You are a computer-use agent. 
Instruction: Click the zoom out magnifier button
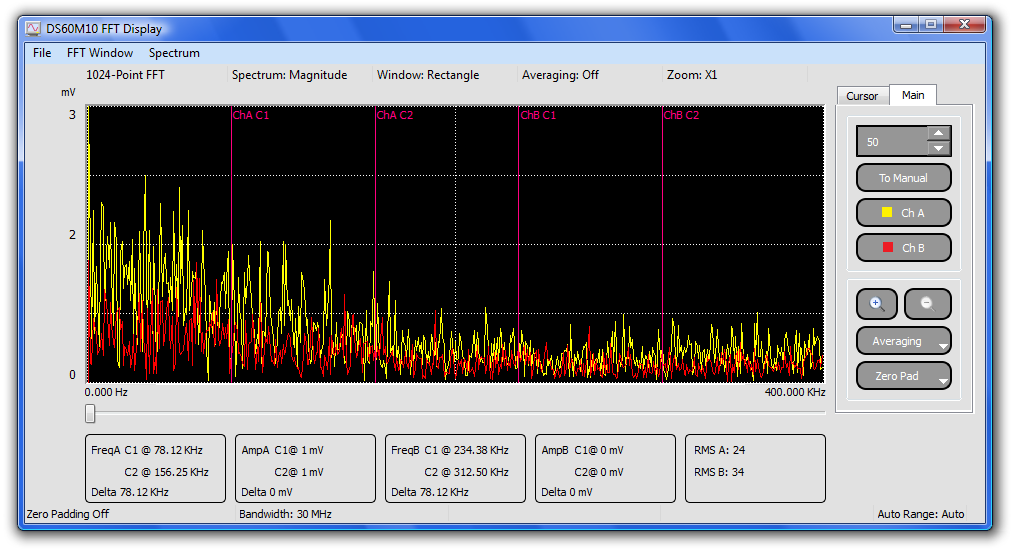(927, 304)
